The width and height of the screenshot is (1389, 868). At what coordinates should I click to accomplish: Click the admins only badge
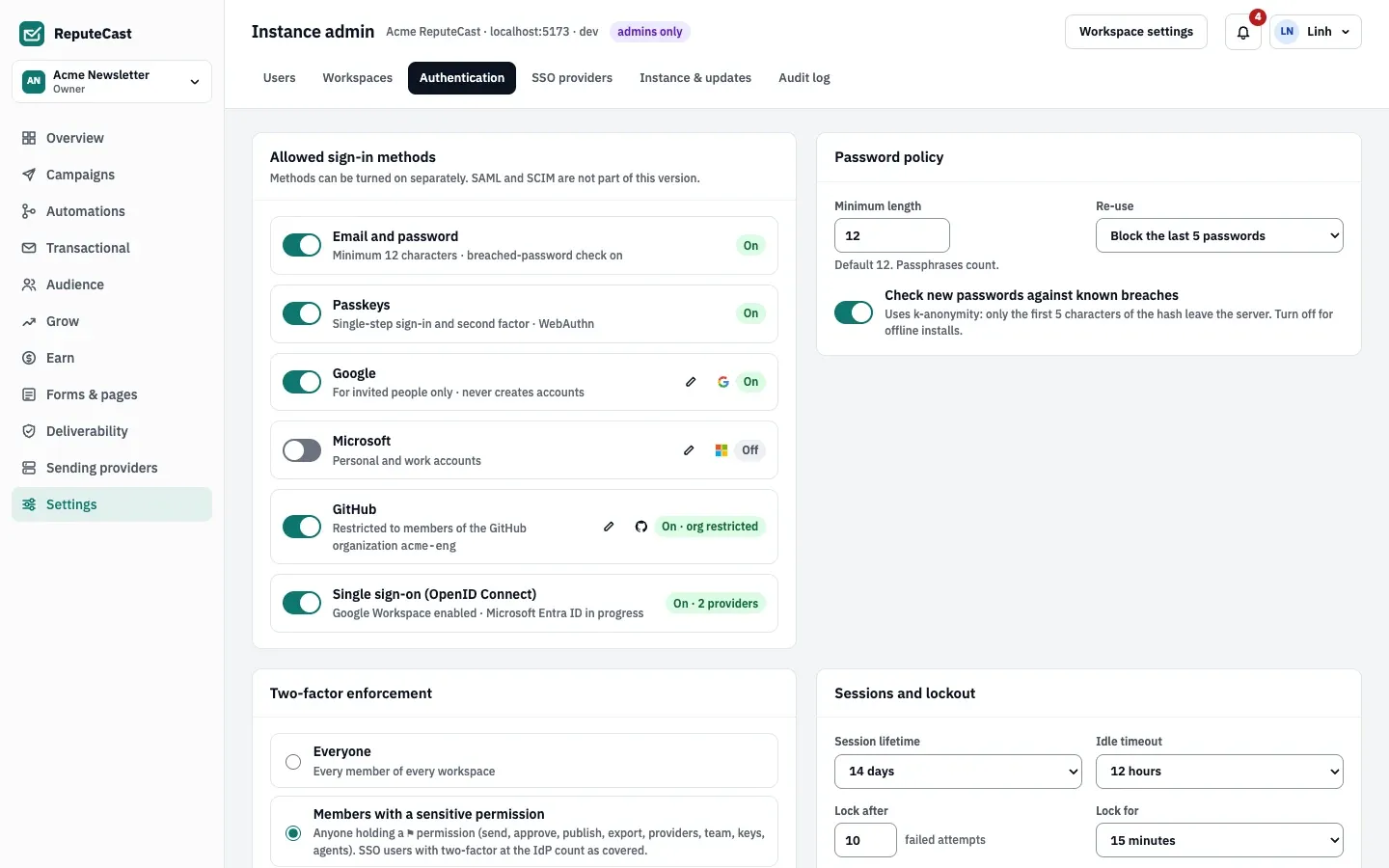point(650,32)
